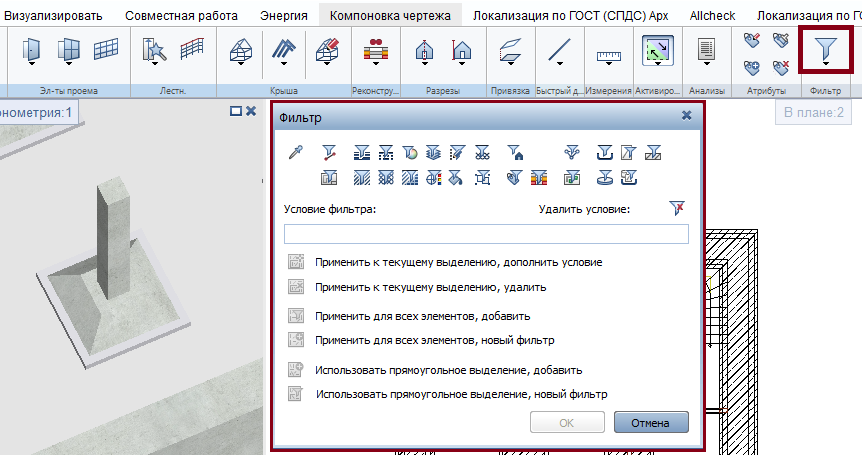Image resolution: width=862 pixels, height=455 pixels.
Task: Select the funnel with red line segment filter
Action: point(329,152)
